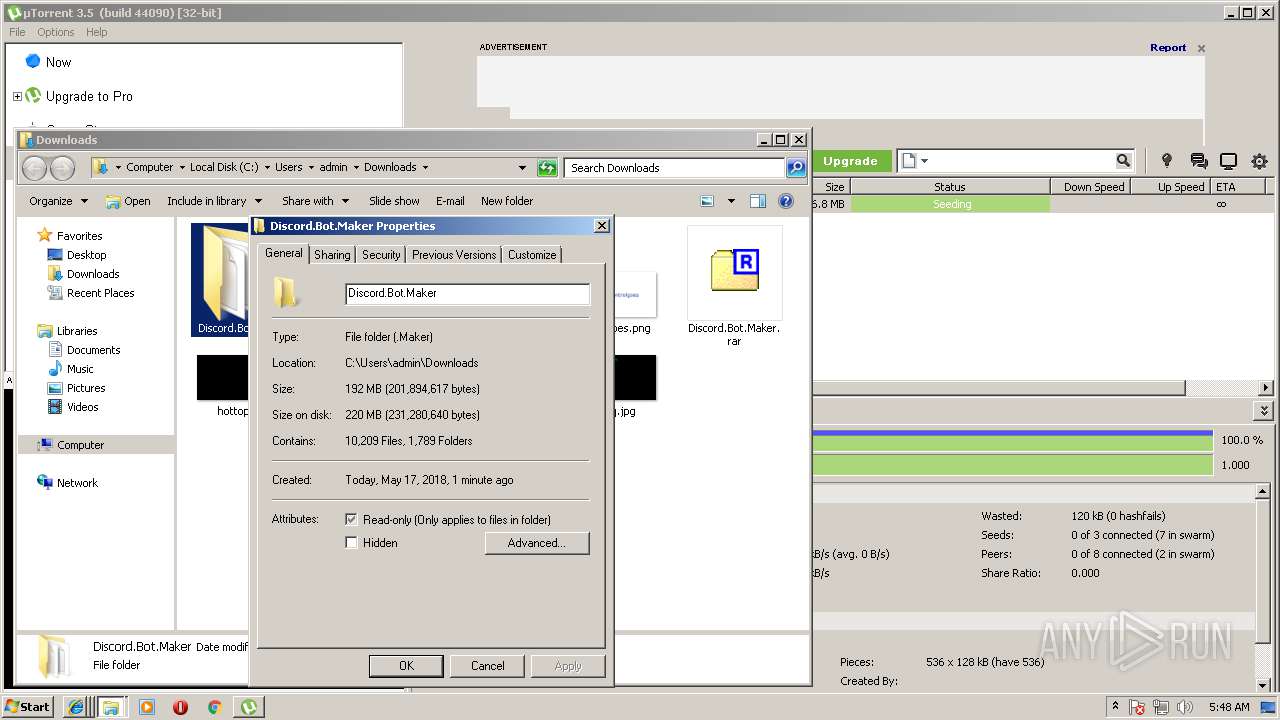This screenshot has width=1280, height=720.
Task: Open the uTorrent File menu
Action: (x=17, y=32)
